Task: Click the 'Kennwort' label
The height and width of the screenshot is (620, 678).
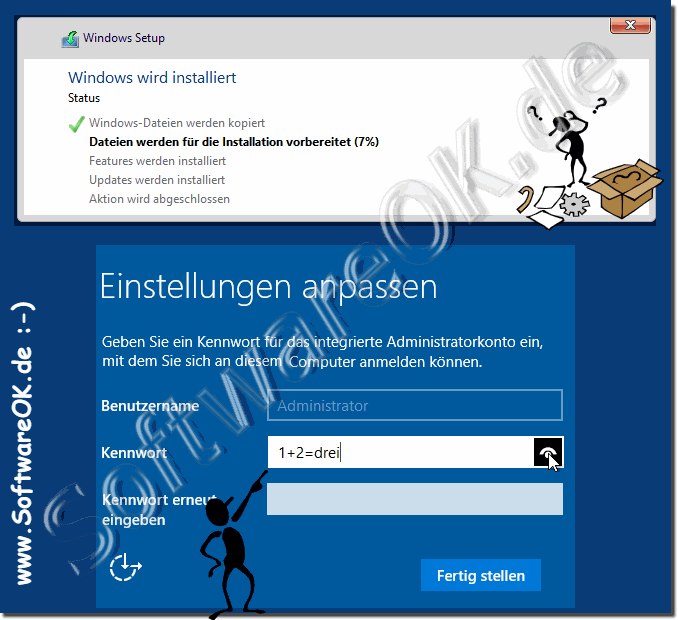Action: click(x=134, y=453)
